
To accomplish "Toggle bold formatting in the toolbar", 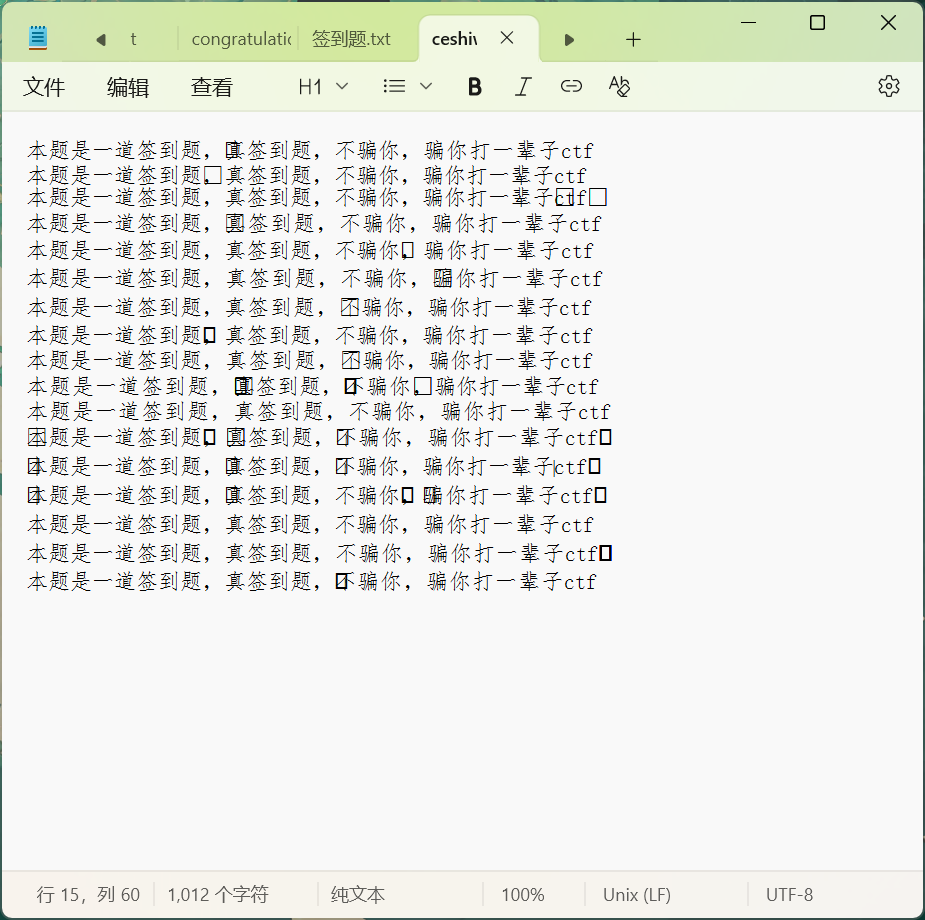I will pyautogui.click(x=475, y=87).
